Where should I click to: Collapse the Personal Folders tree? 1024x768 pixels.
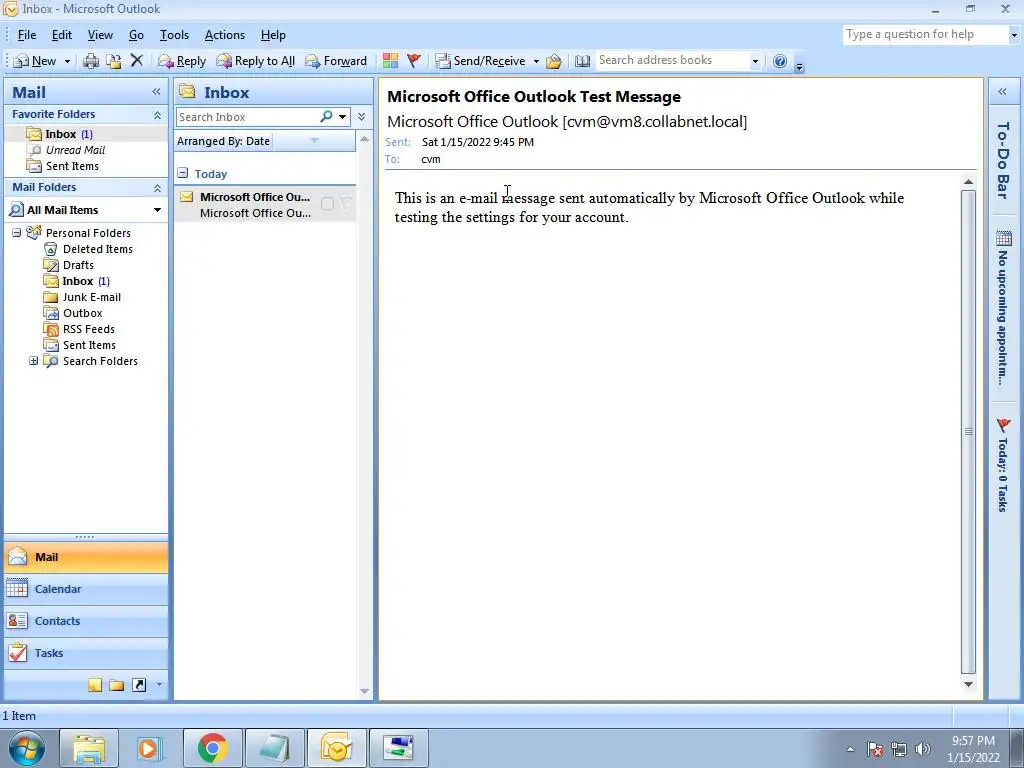17,232
